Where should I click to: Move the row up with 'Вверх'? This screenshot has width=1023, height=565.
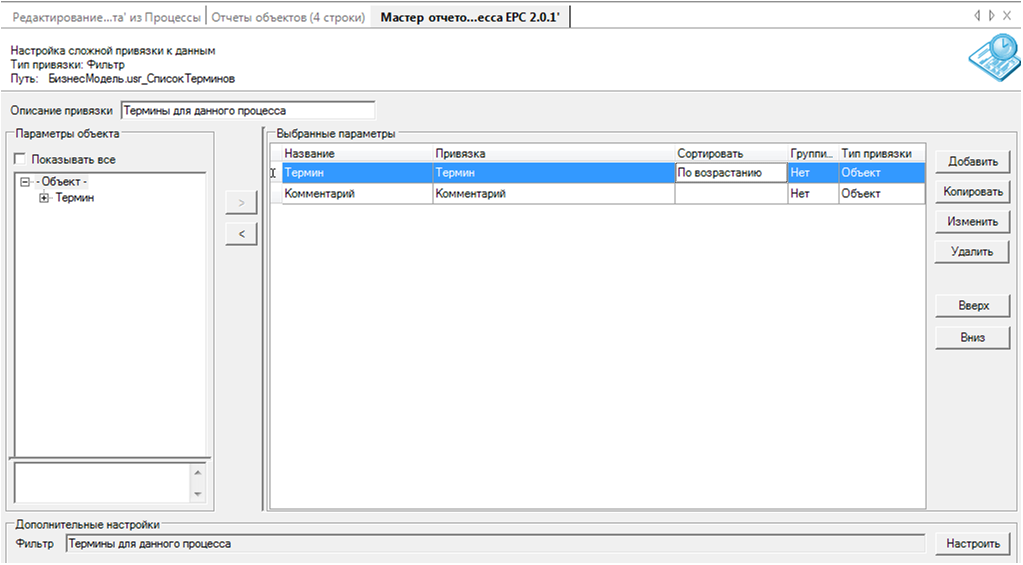[972, 306]
